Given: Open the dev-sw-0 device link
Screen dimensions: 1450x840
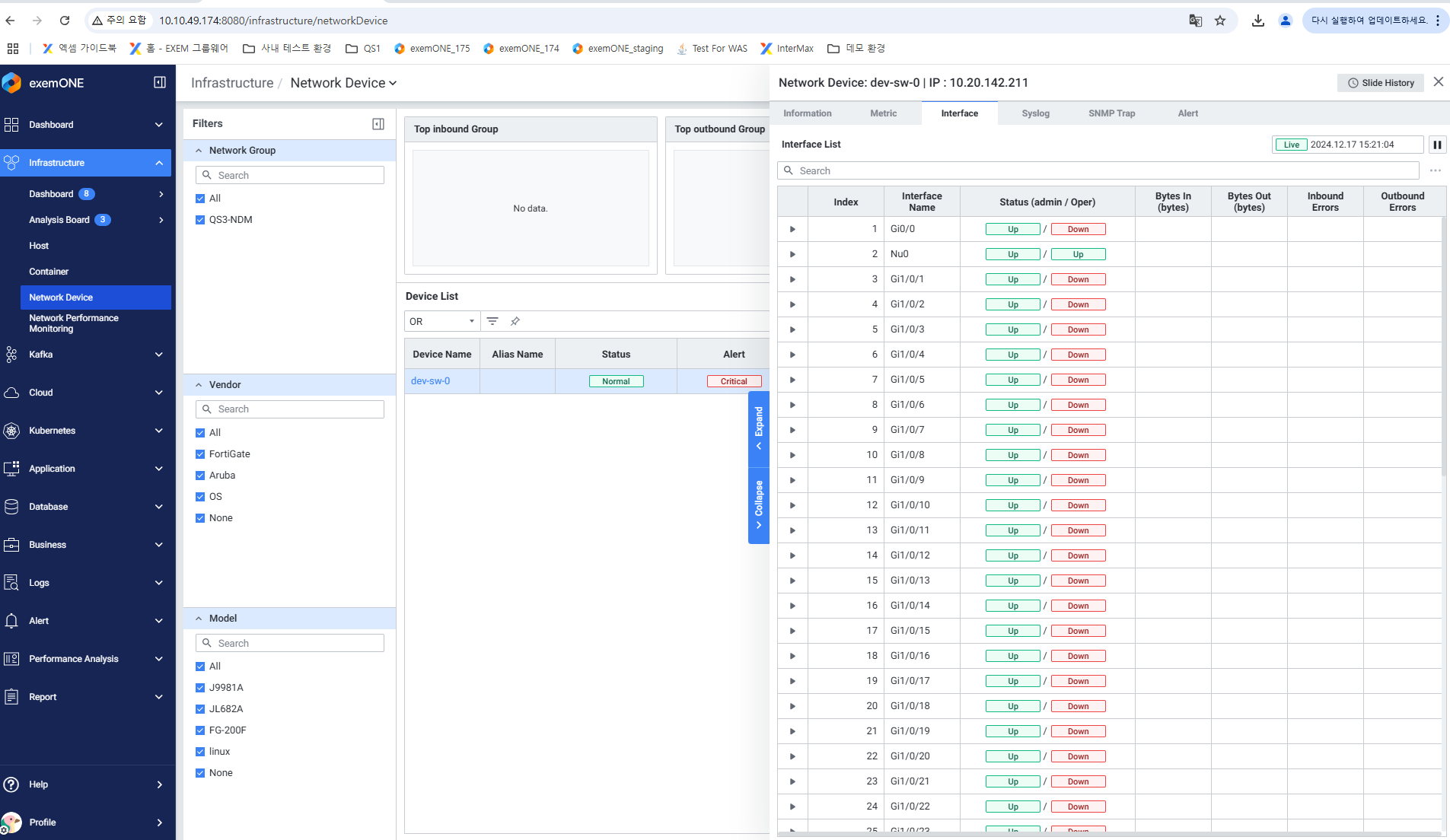Looking at the screenshot, I should pyautogui.click(x=430, y=381).
